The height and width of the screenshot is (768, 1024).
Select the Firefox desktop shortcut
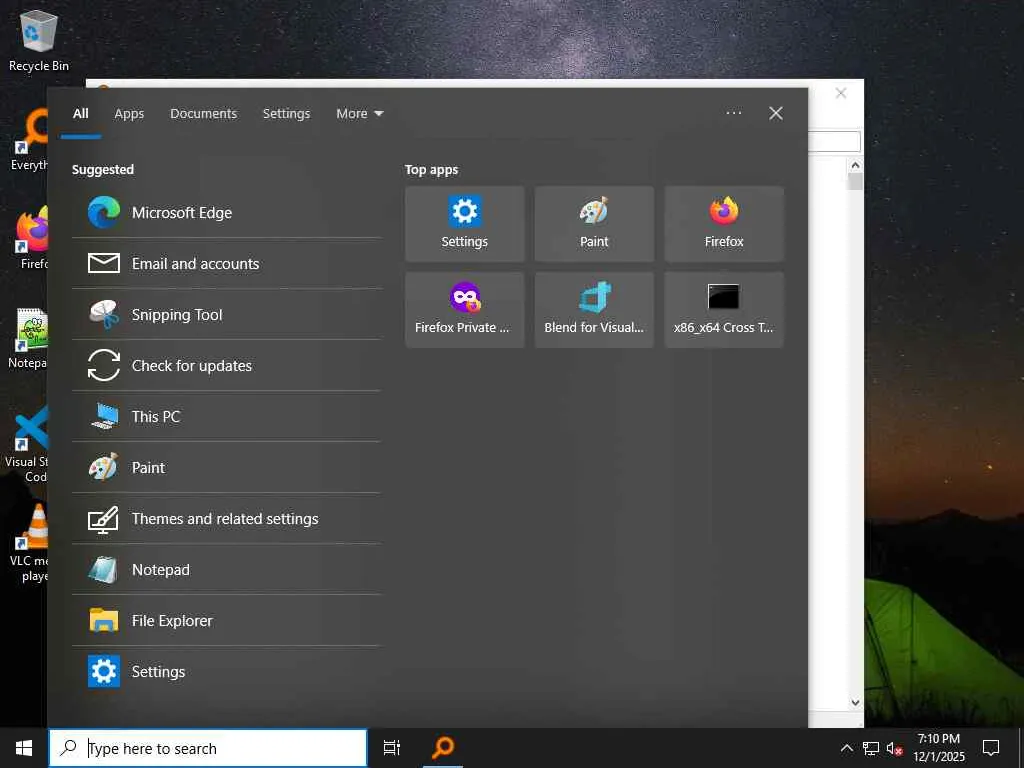point(31,239)
